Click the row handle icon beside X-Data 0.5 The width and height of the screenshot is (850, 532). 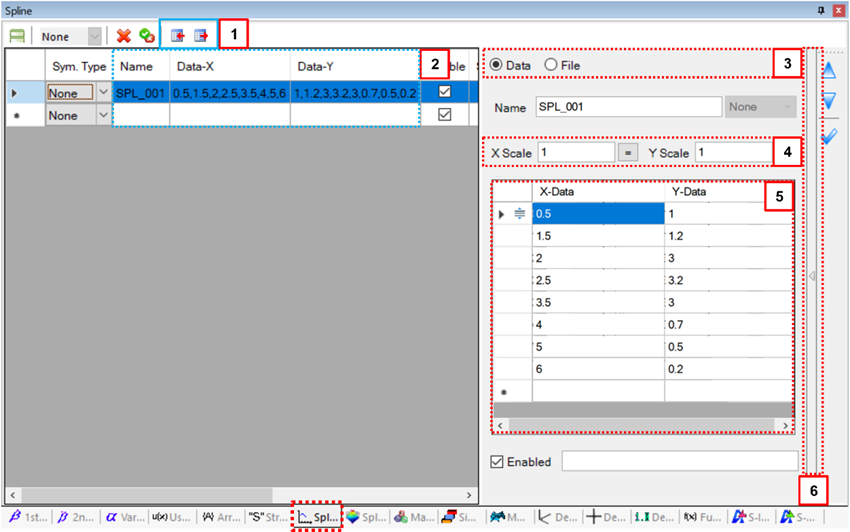(x=519, y=214)
